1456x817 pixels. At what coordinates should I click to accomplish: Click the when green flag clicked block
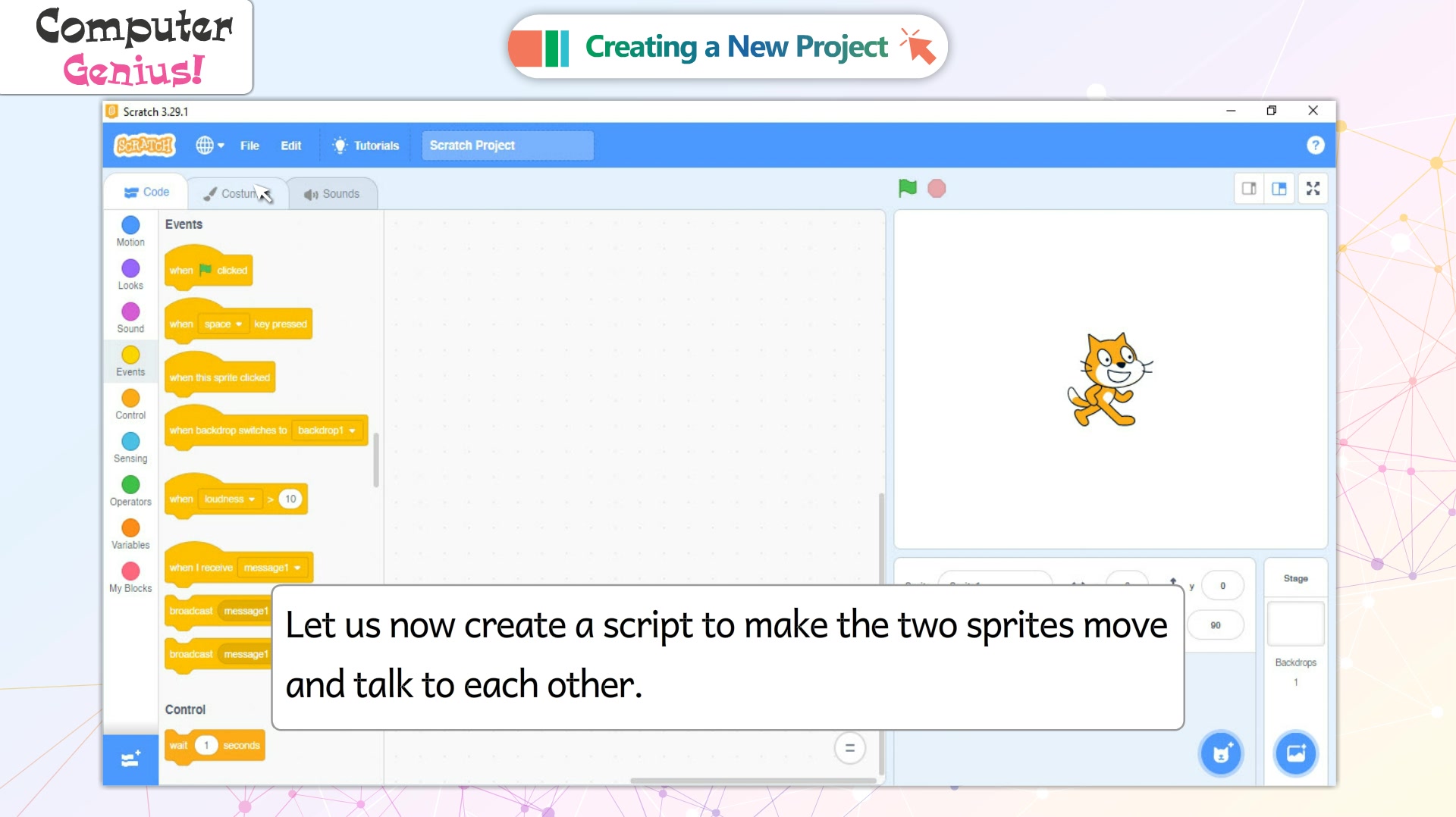[x=209, y=270]
